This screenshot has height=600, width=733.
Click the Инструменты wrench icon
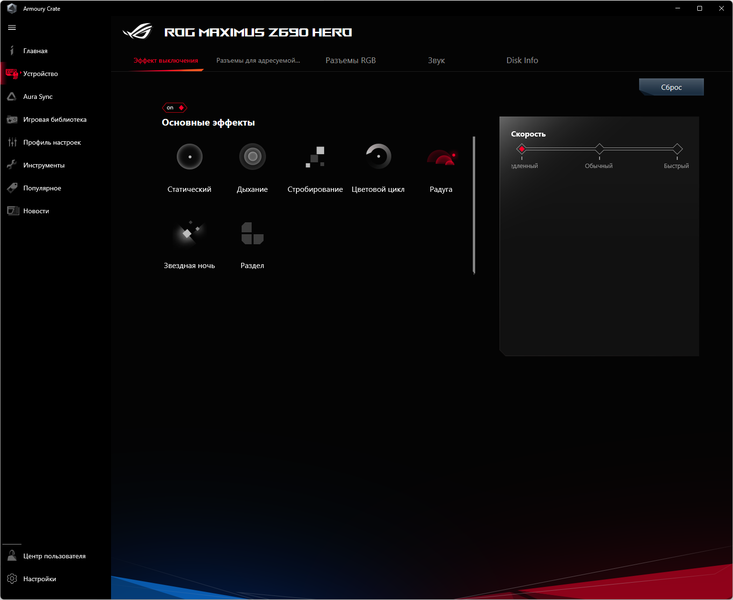click(x=12, y=165)
